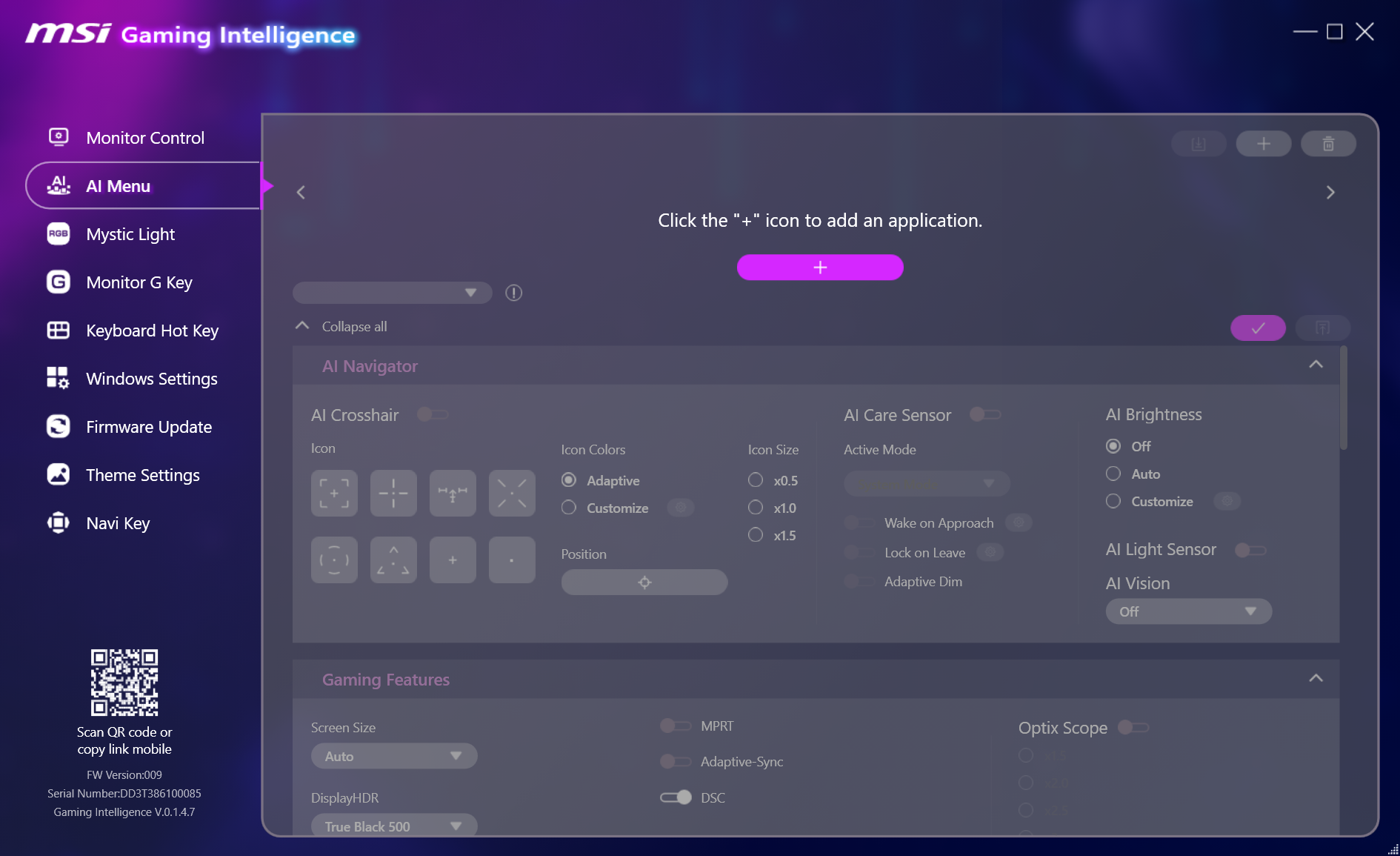Open the AI Vision dropdown
This screenshot has height=856, width=1400.
click(x=1189, y=611)
